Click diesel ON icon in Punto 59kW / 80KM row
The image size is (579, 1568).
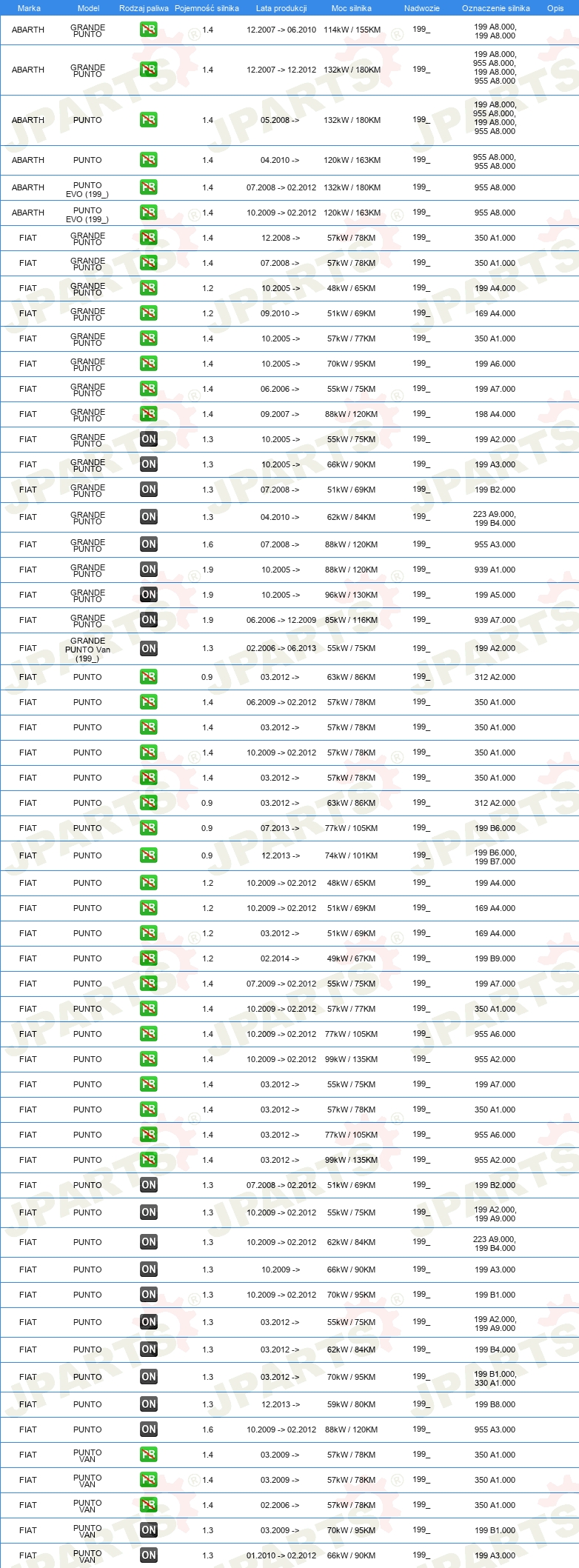coord(148,1404)
